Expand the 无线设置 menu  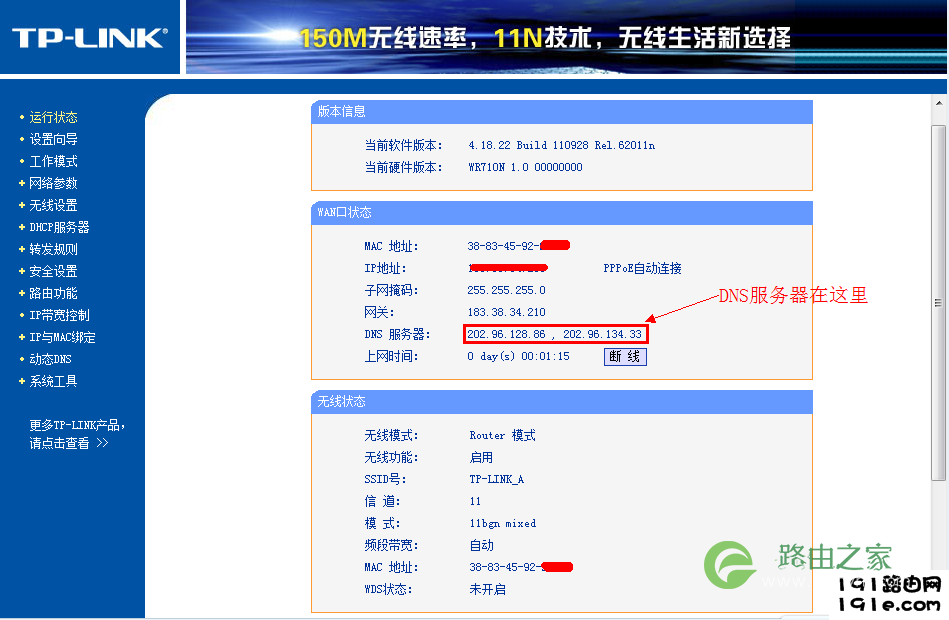(x=53, y=205)
